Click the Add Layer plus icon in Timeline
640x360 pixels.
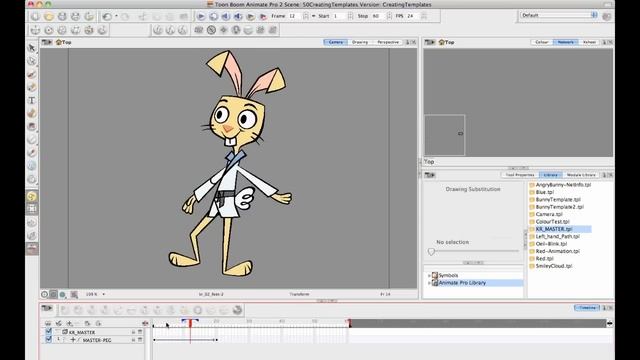point(69,323)
